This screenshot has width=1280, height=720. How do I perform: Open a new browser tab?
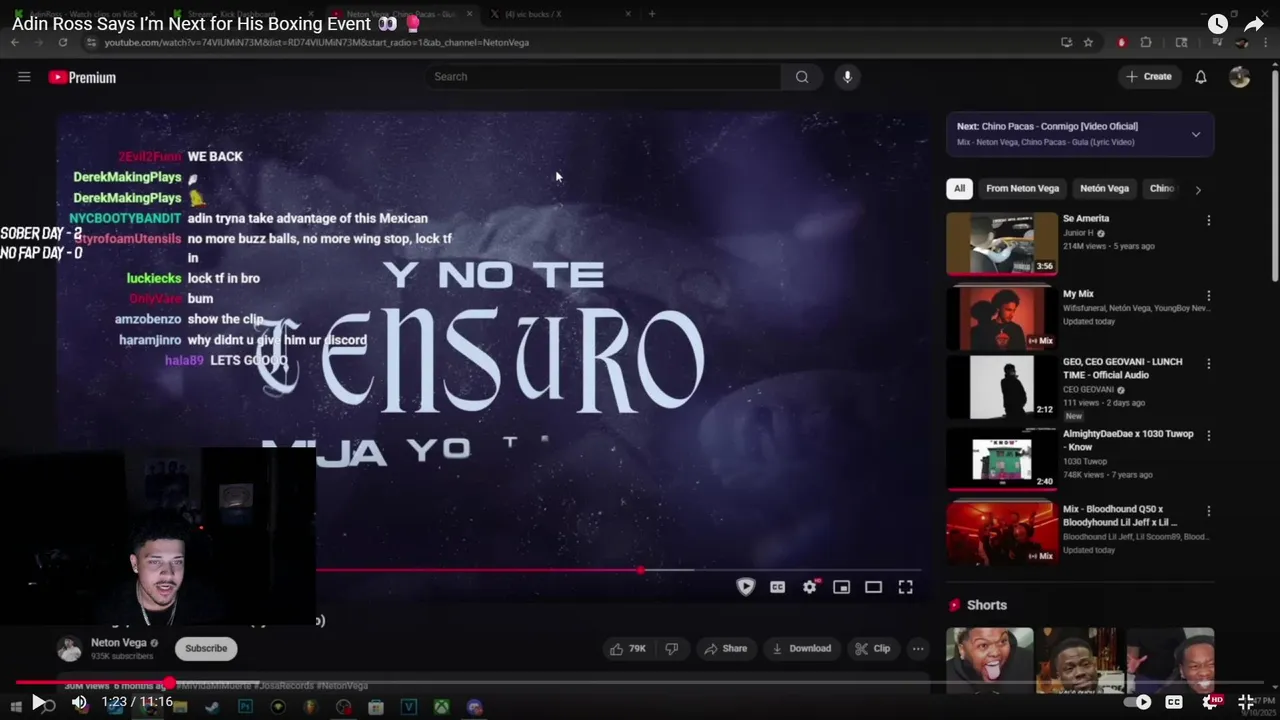(x=652, y=14)
